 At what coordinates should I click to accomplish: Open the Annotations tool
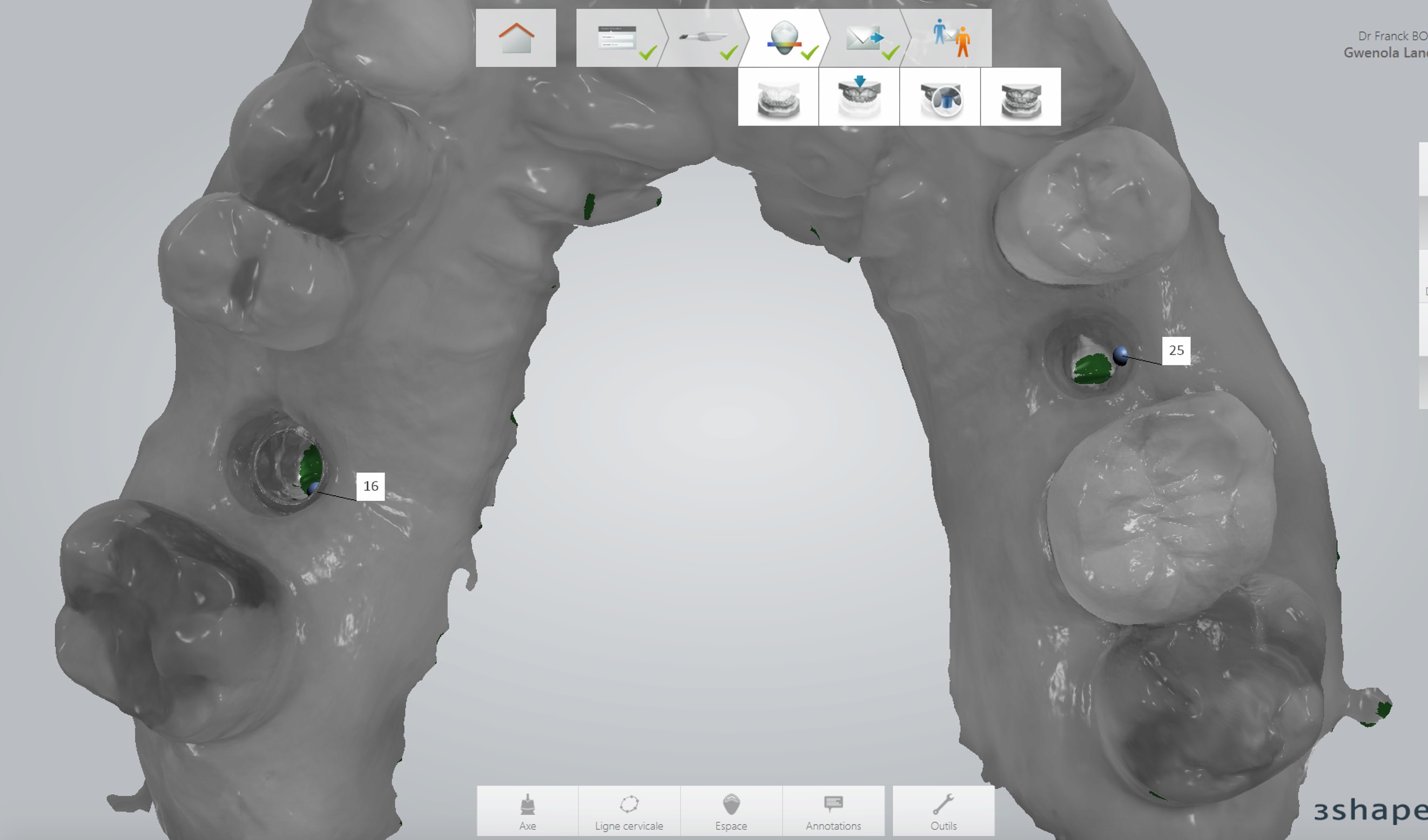coord(833,811)
